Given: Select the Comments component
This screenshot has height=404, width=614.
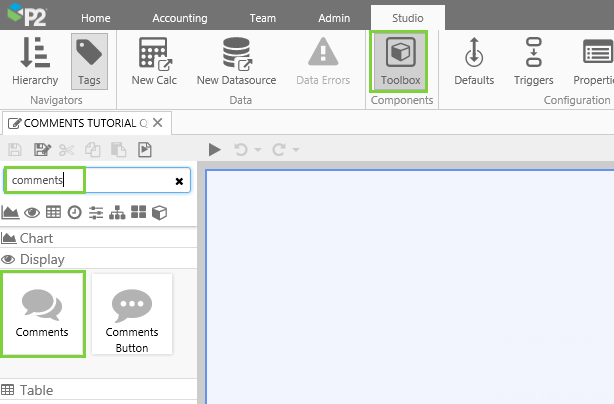Looking at the screenshot, I should 42,314.
